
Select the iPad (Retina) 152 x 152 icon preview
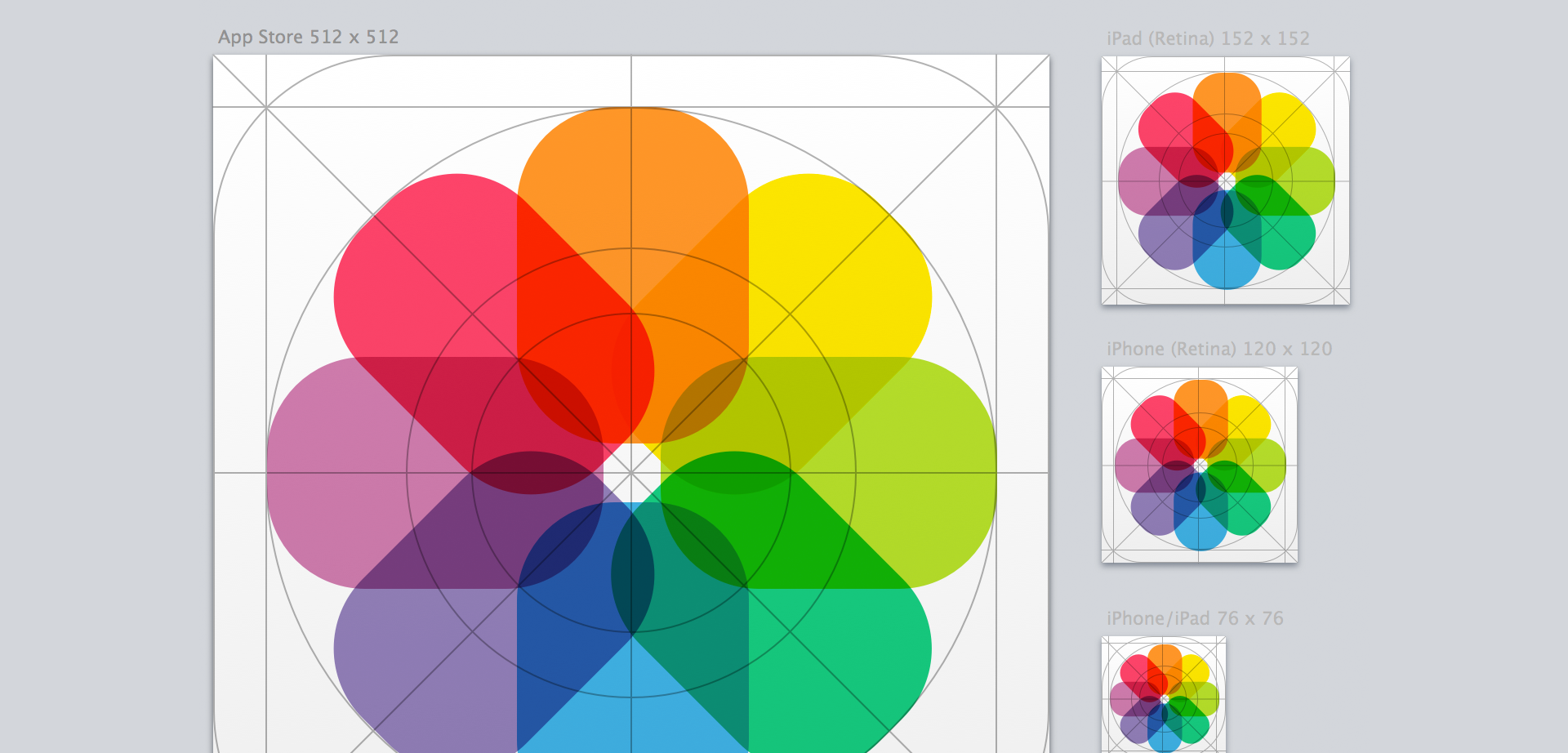1226,180
